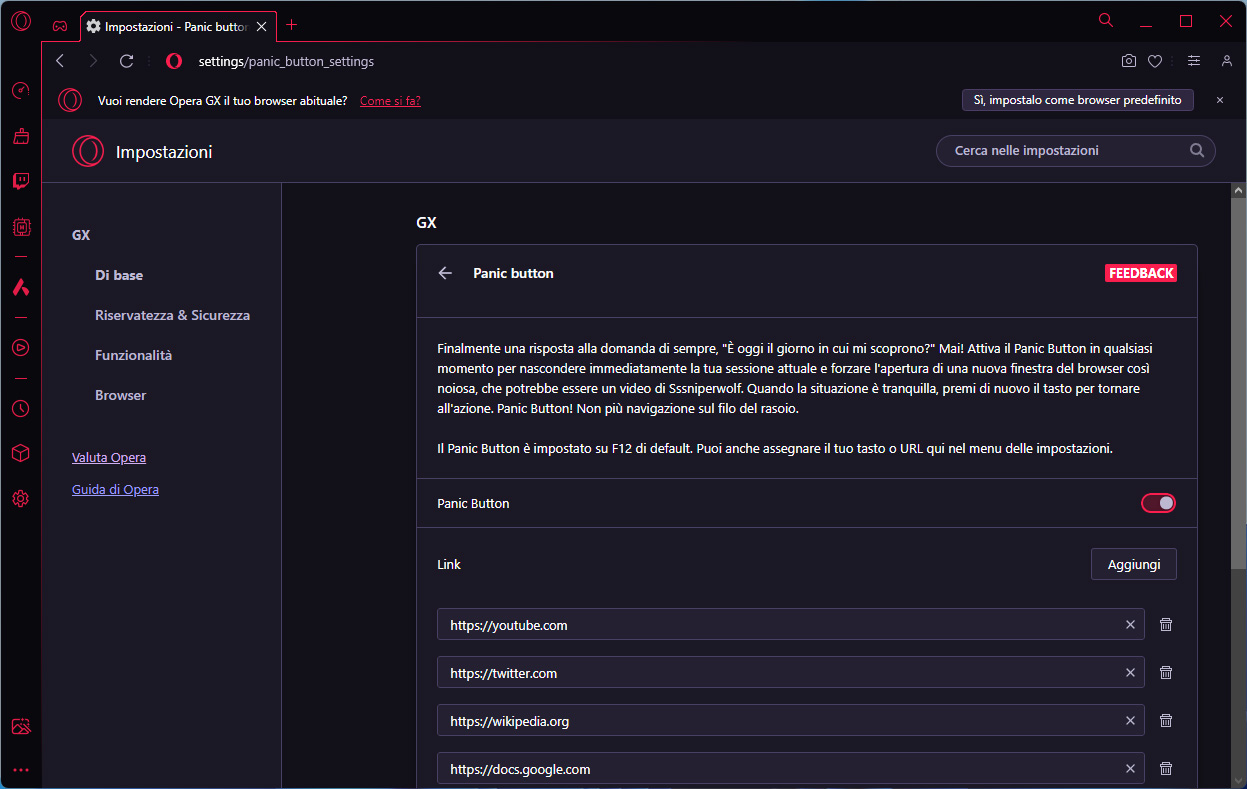Click the GX Corner gamepad icon
Viewport: 1247px width, 789px height.
pos(60,25)
